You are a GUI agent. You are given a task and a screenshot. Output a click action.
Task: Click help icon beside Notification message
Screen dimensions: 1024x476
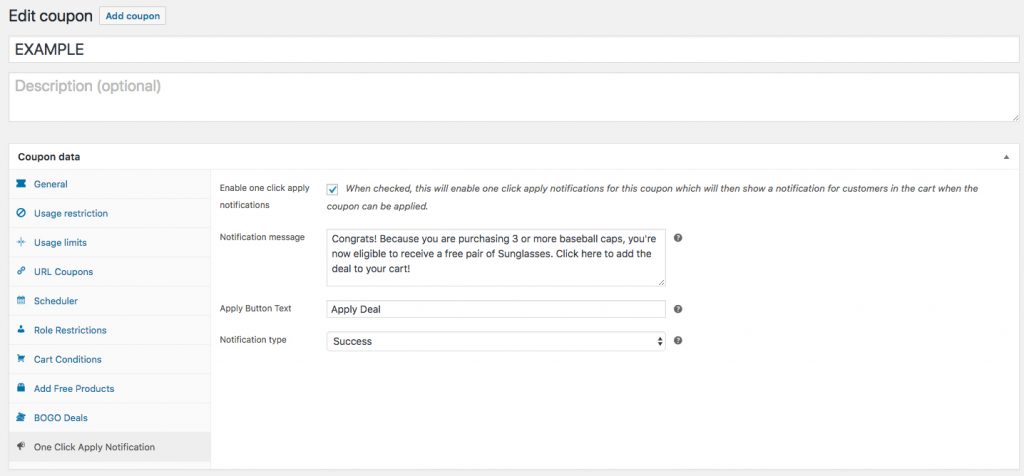(x=678, y=238)
